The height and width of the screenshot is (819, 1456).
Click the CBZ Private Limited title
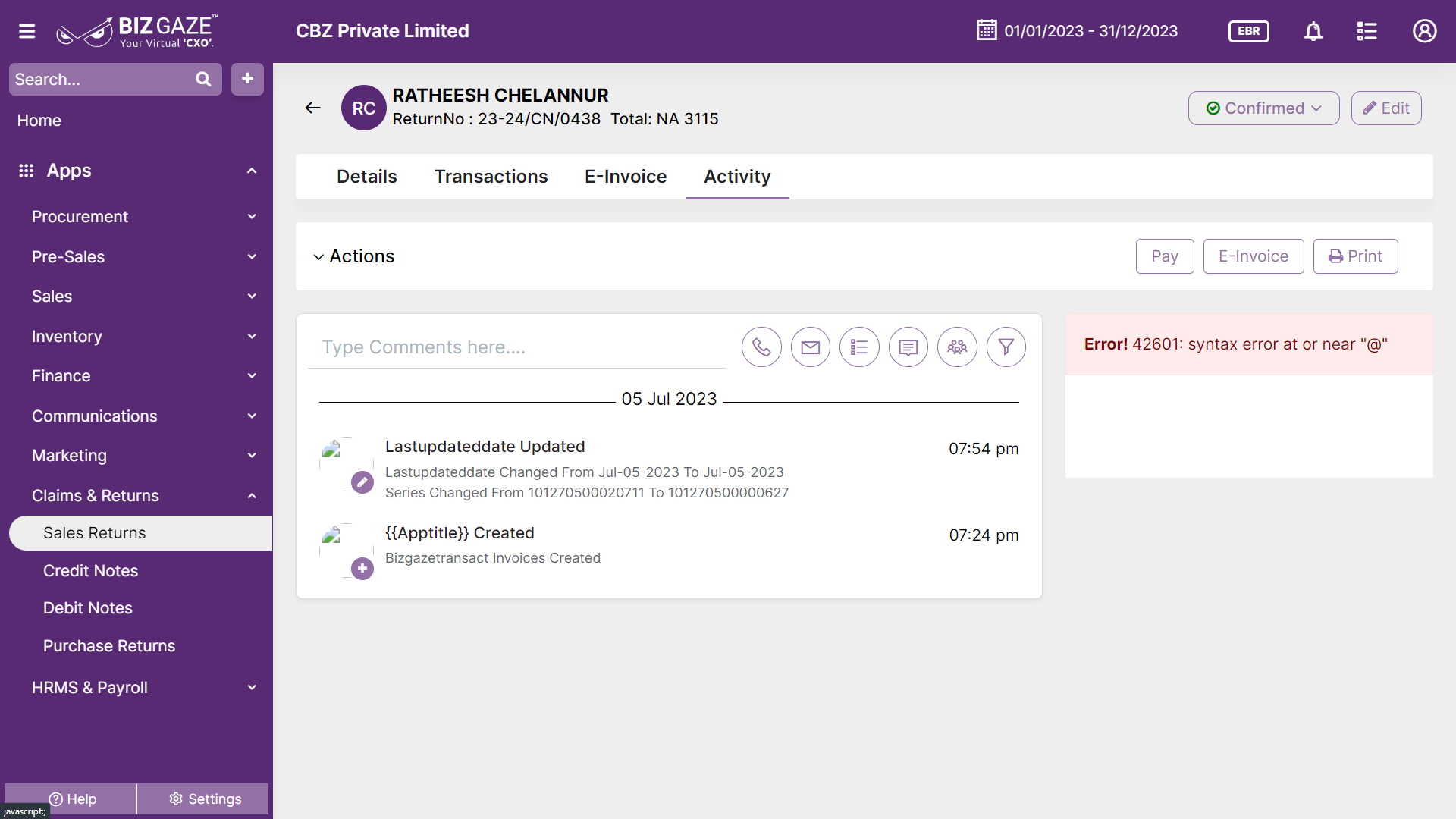(x=382, y=31)
